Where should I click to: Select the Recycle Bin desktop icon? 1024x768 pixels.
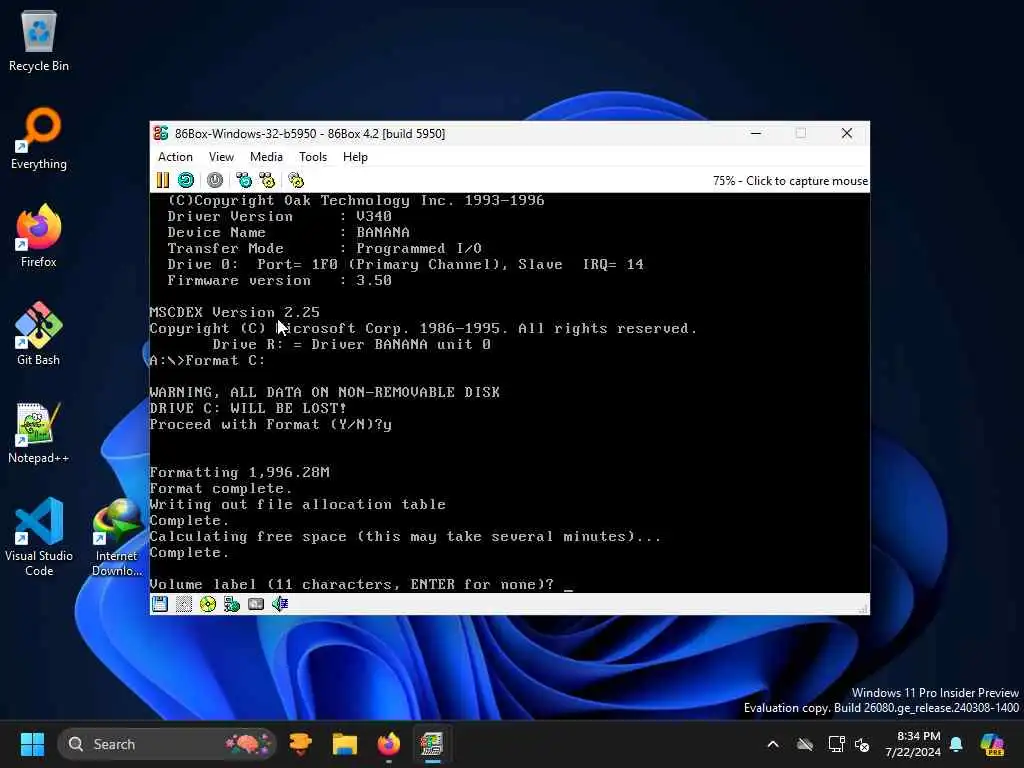[x=39, y=40]
